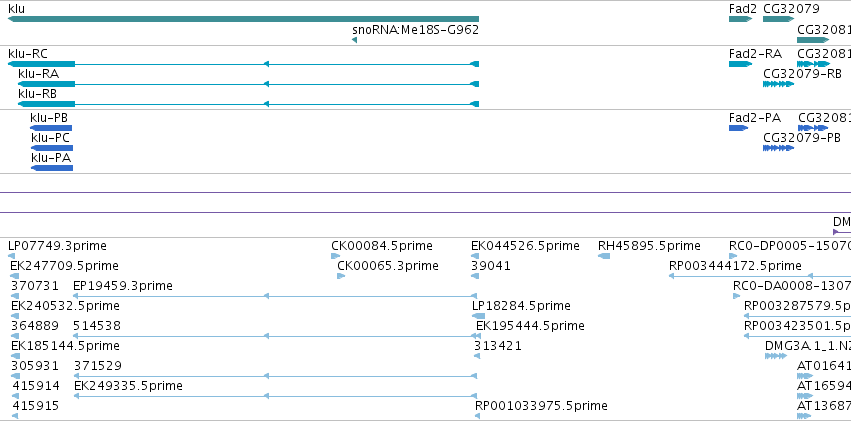Select the EK240532.5prime EST marker
Image resolution: width=851 pixels, height=421 pixels.
tap(15, 316)
